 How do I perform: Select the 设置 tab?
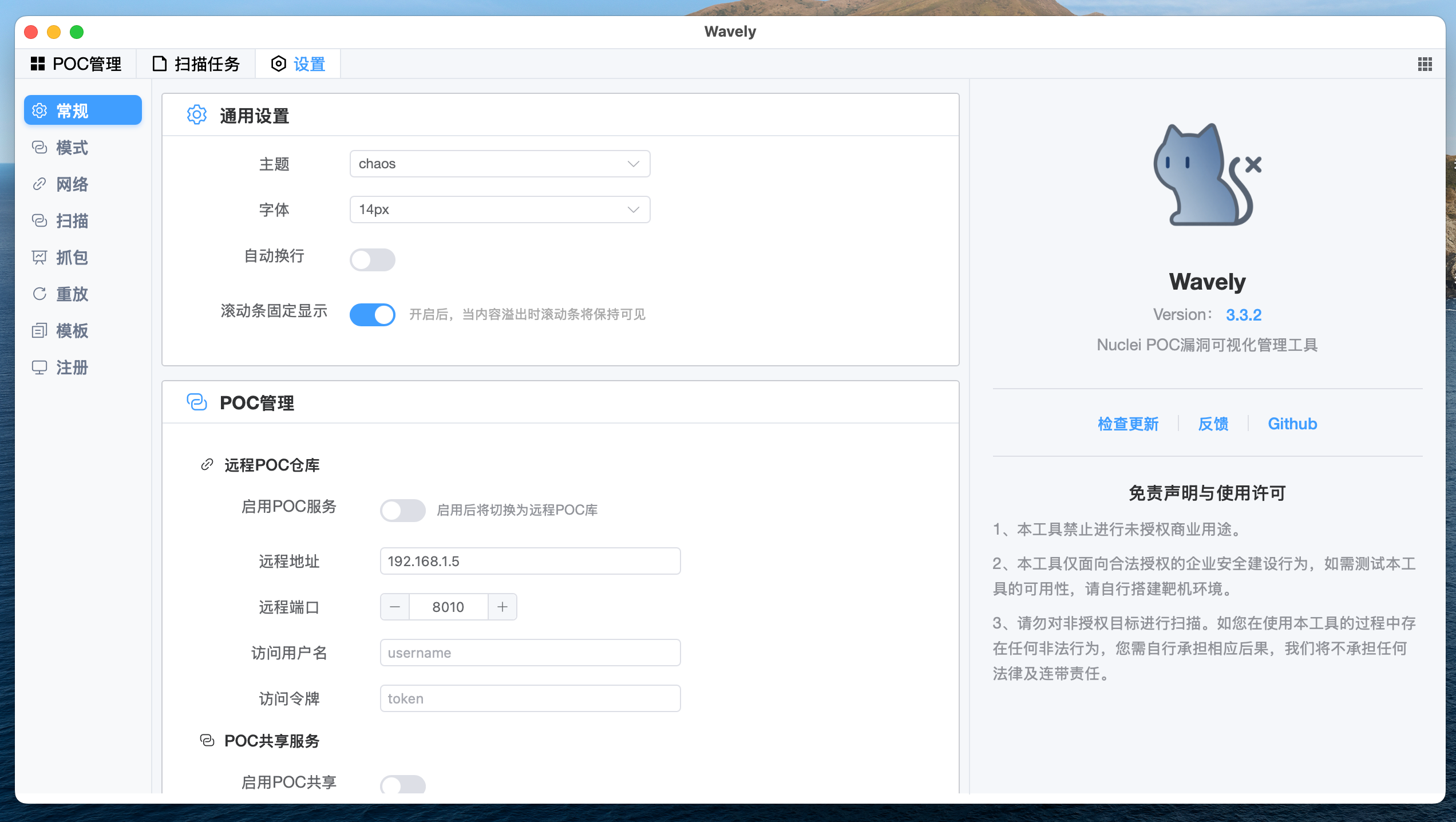pyautogui.click(x=298, y=64)
